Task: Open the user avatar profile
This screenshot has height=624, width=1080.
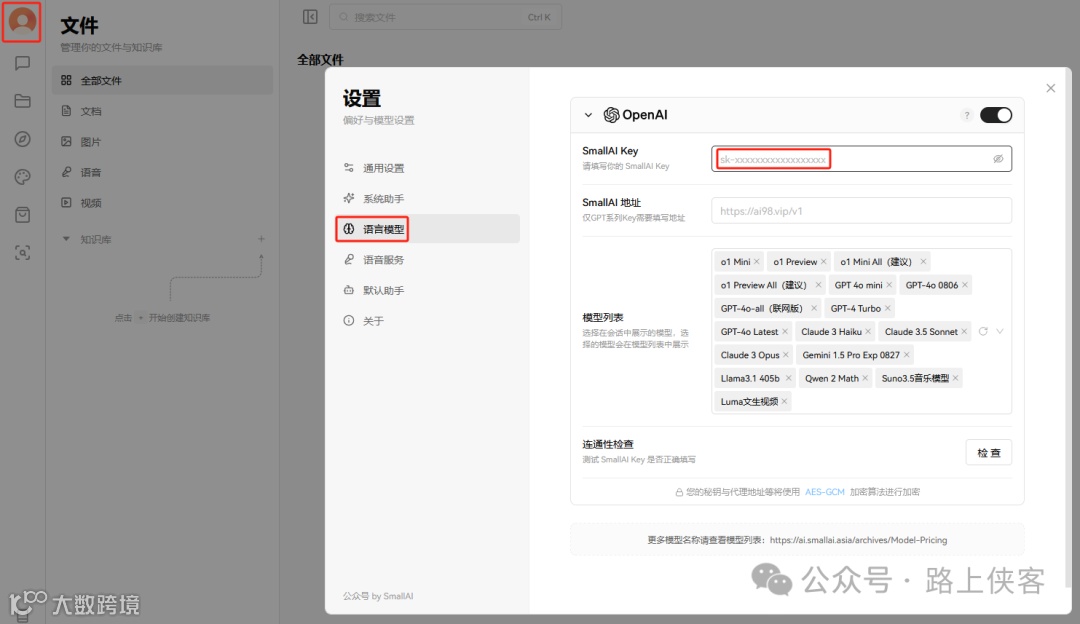Action: [22, 21]
